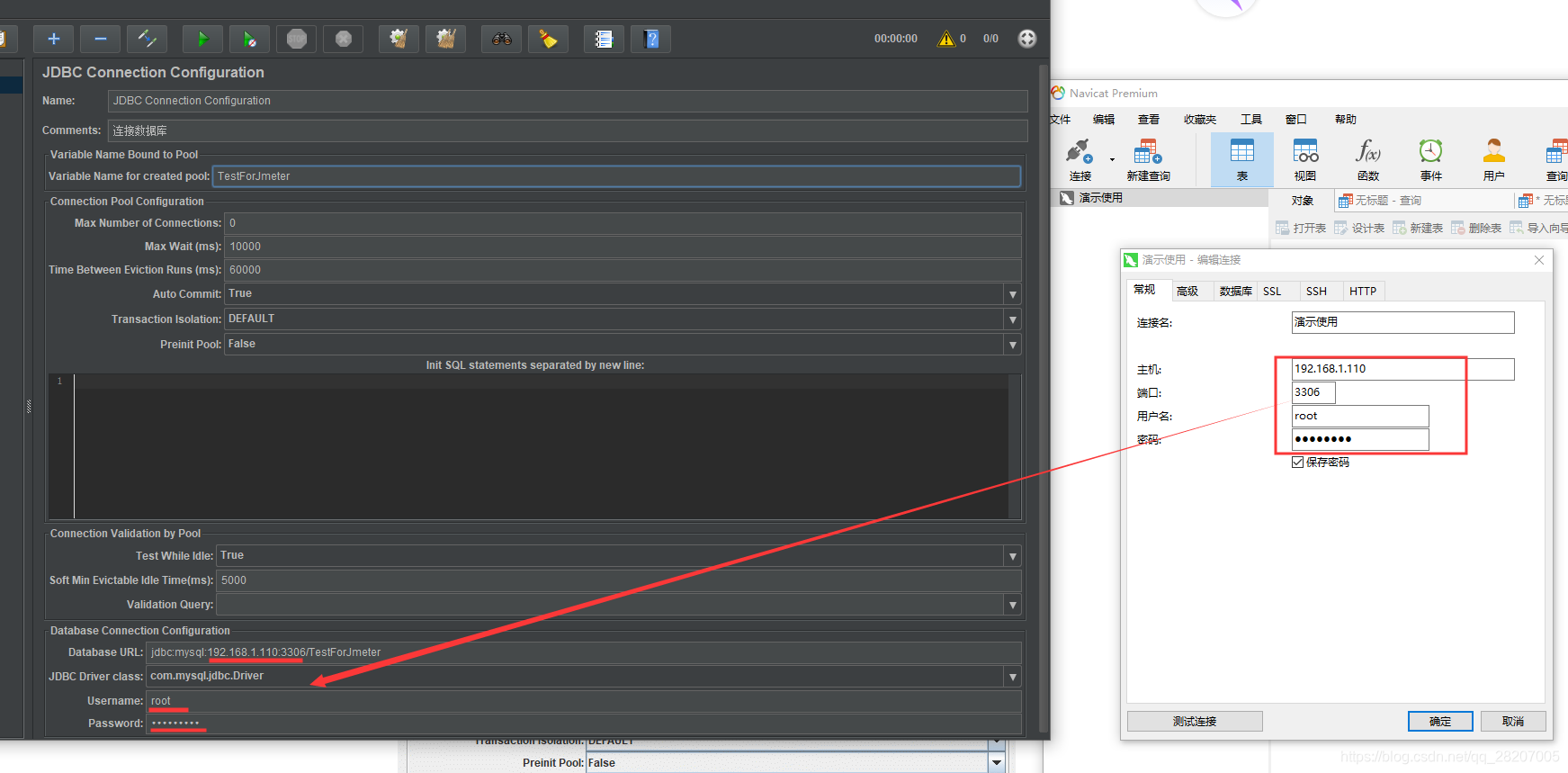The height and width of the screenshot is (773, 1568).
Task: Switch to HTTP tab in connection dialog
Action: (x=1363, y=291)
